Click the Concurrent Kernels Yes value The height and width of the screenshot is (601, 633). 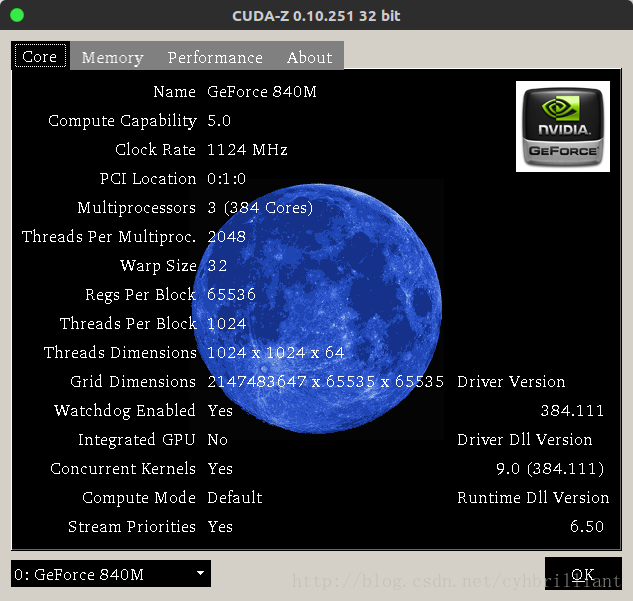click(x=220, y=469)
